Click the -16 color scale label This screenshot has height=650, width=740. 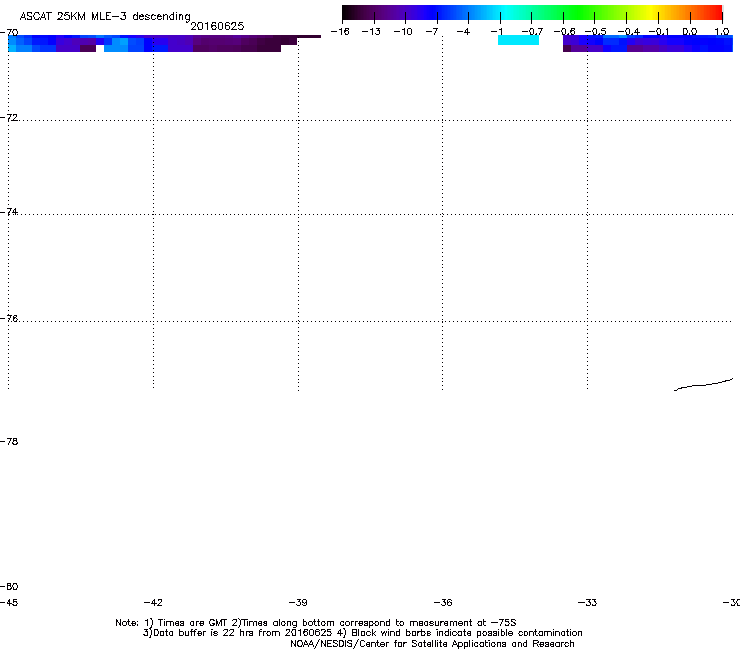coord(340,32)
